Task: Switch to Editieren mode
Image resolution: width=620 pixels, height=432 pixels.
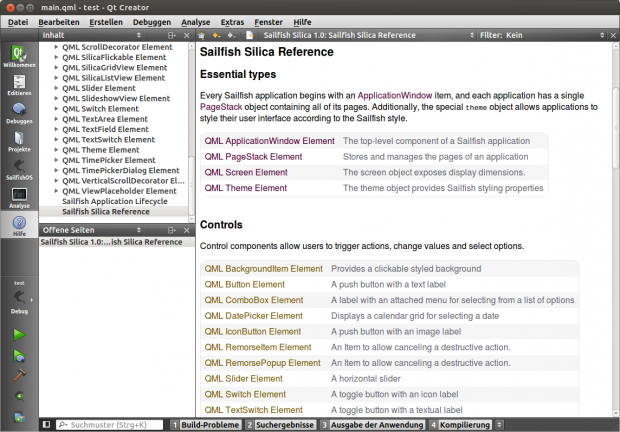Action: point(18,84)
